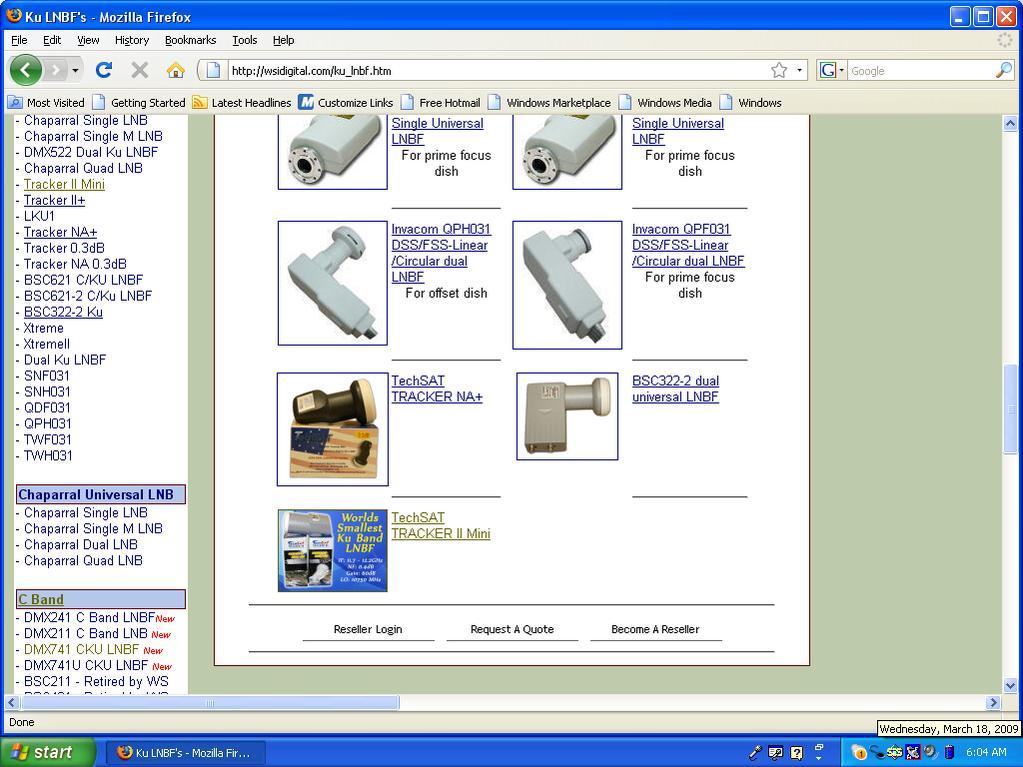Open the BSC322-2 Ku sidebar link
Viewport: 1023px width, 767px height.
(x=63, y=312)
